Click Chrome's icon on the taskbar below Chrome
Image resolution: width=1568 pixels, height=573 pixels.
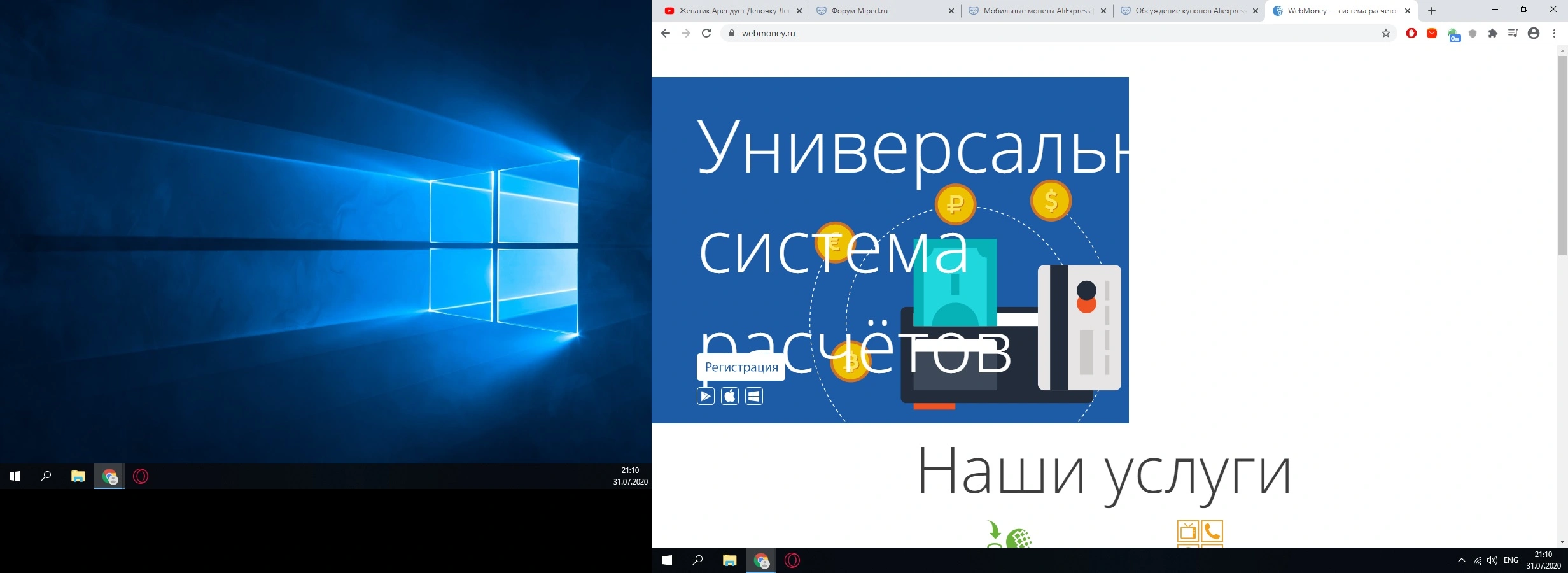click(760, 560)
